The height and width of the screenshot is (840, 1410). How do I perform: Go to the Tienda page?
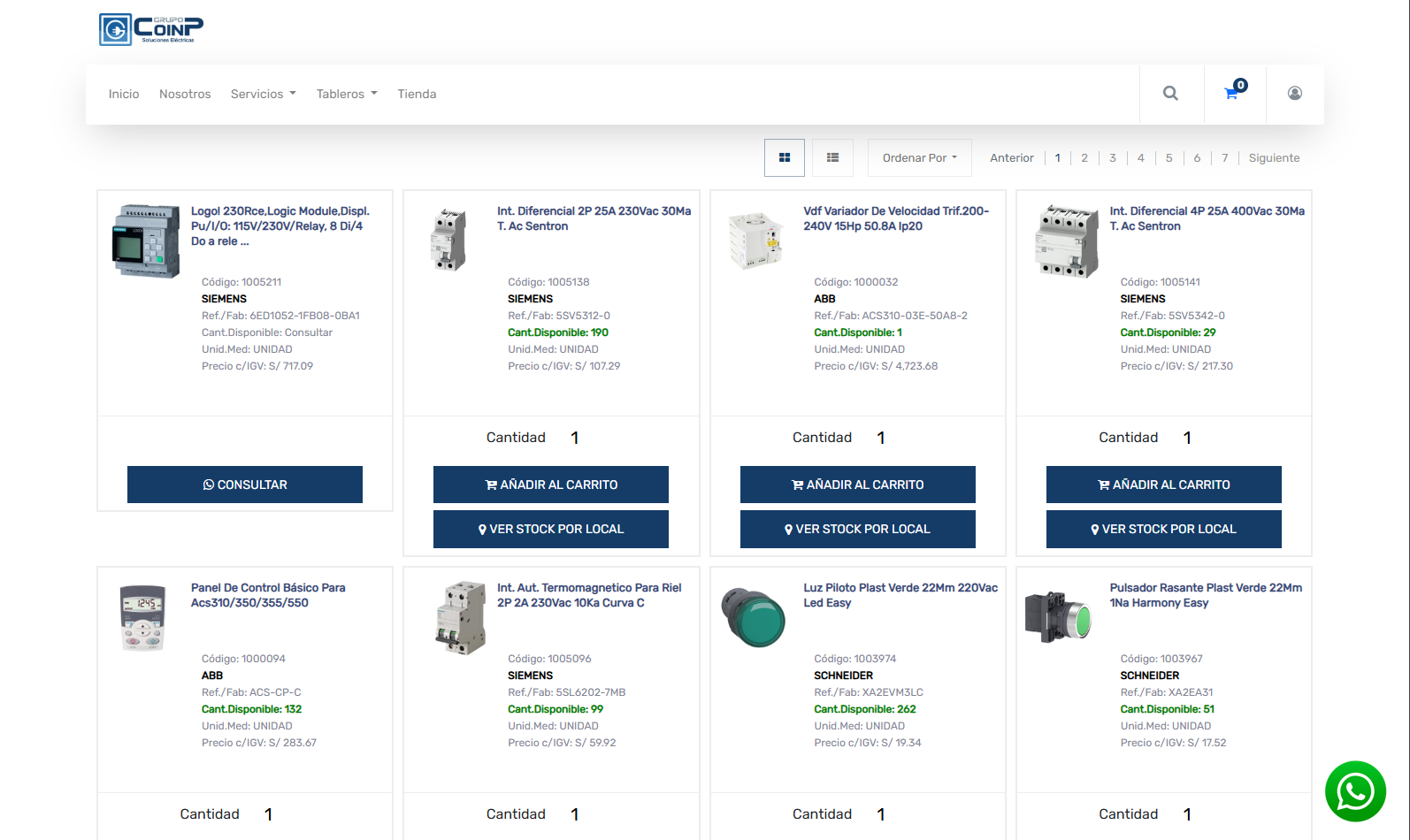pos(417,95)
